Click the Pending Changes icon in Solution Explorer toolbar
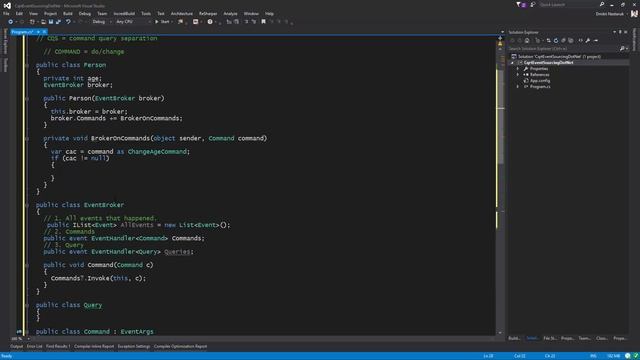 tap(537, 40)
